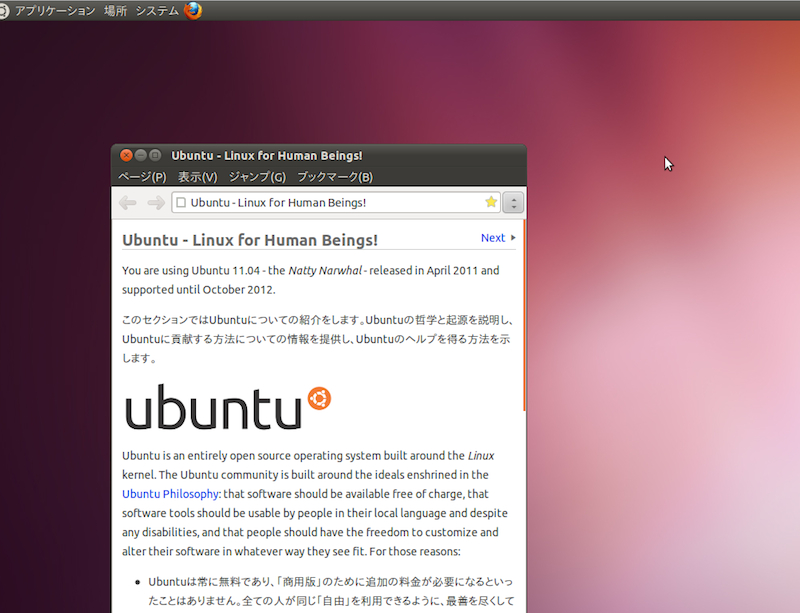Image resolution: width=800 pixels, height=613 pixels.
Task: Click the page icon in the location bar
Action: pyautogui.click(x=181, y=203)
